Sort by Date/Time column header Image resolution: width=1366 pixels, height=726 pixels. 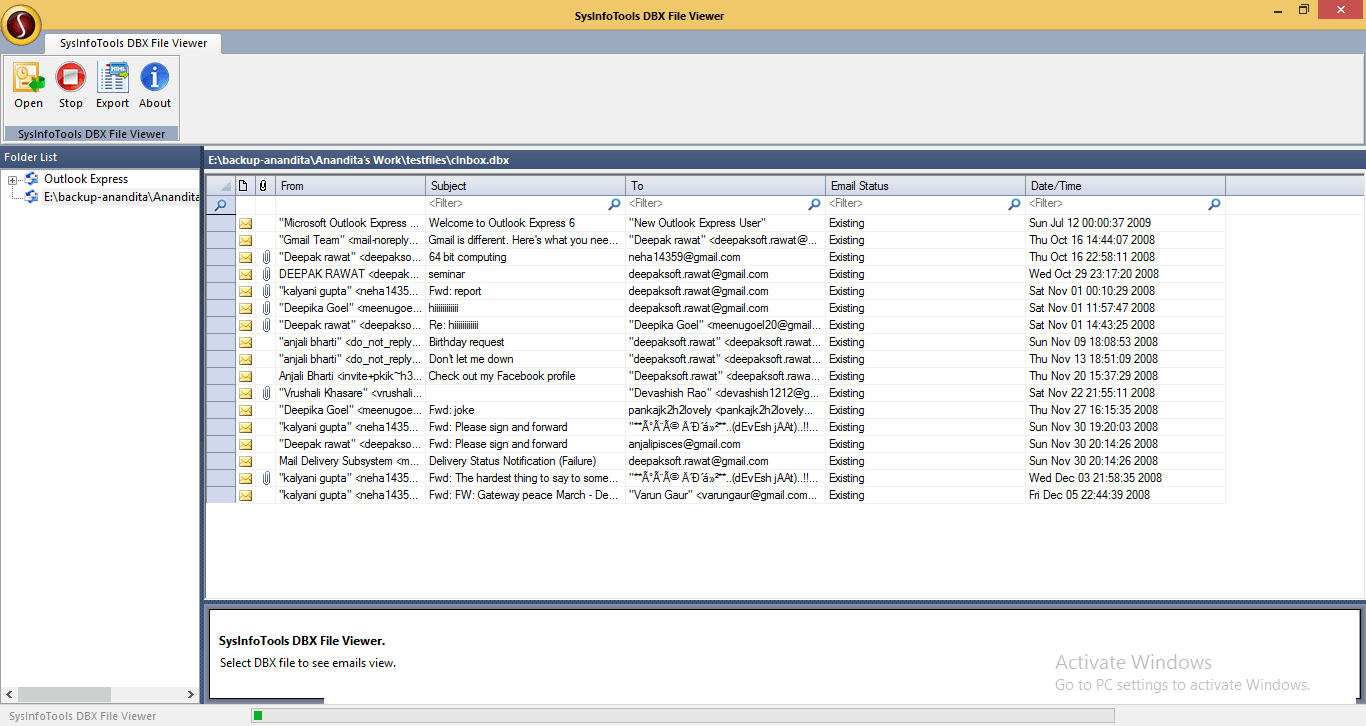click(x=1126, y=186)
